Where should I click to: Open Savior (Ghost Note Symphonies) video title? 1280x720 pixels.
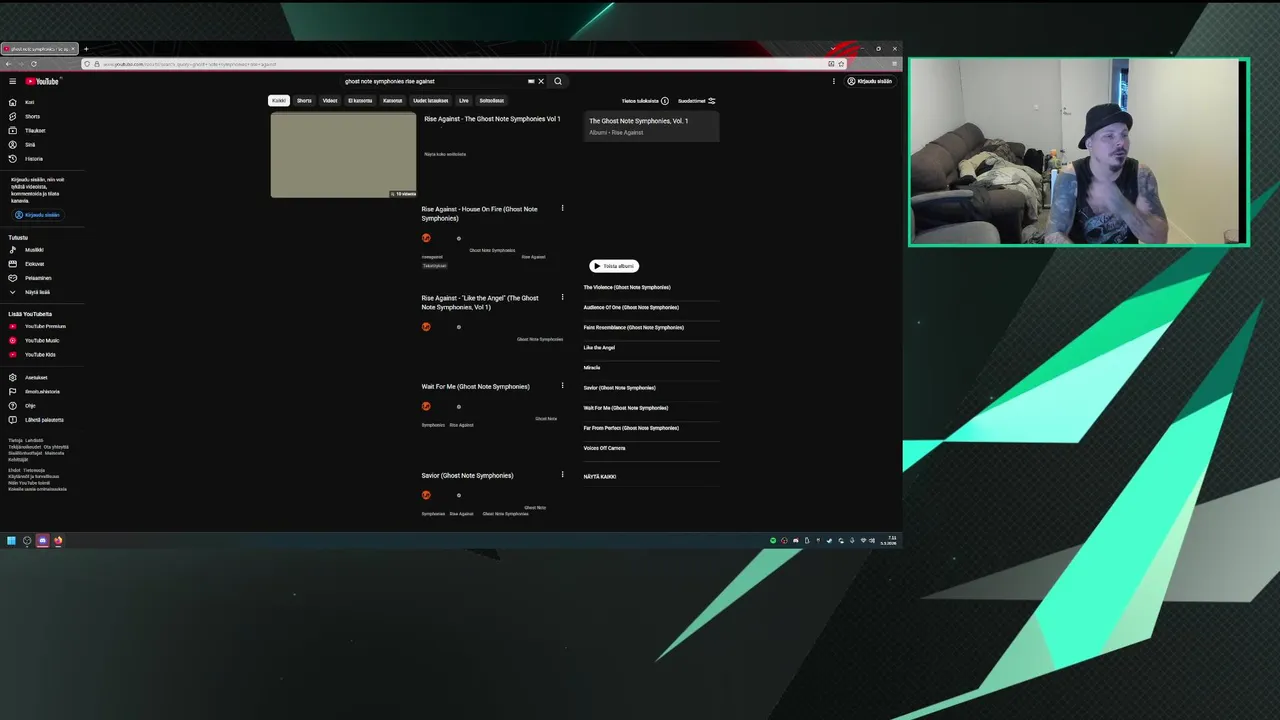[467, 475]
